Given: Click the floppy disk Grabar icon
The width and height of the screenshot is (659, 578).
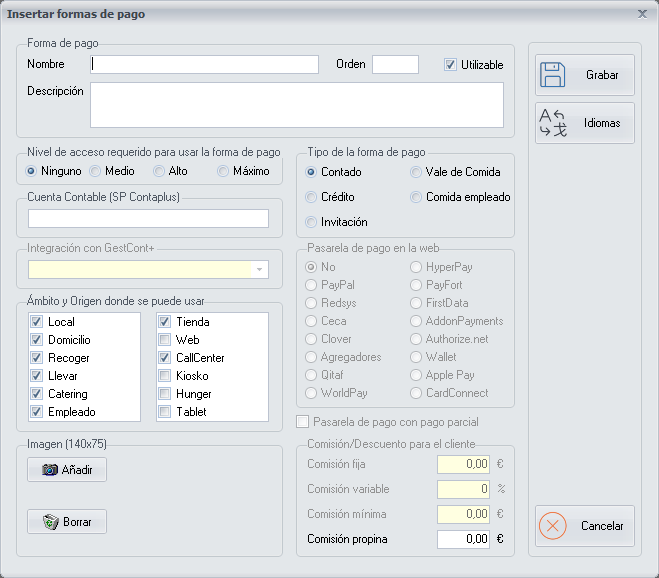Looking at the screenshot, I should click(554, 75).
